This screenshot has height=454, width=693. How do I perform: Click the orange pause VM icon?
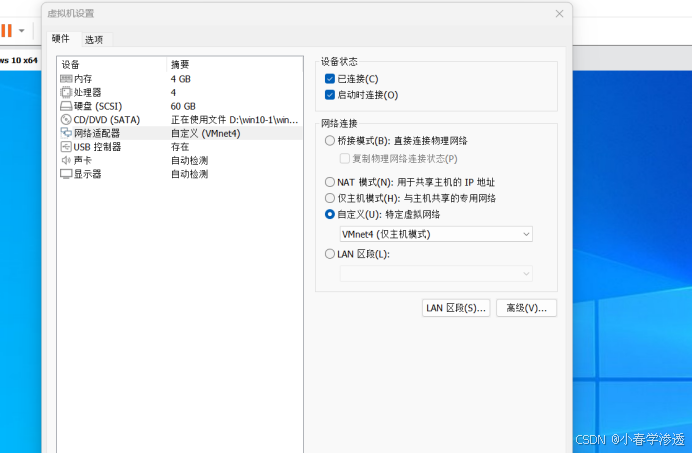6,31
